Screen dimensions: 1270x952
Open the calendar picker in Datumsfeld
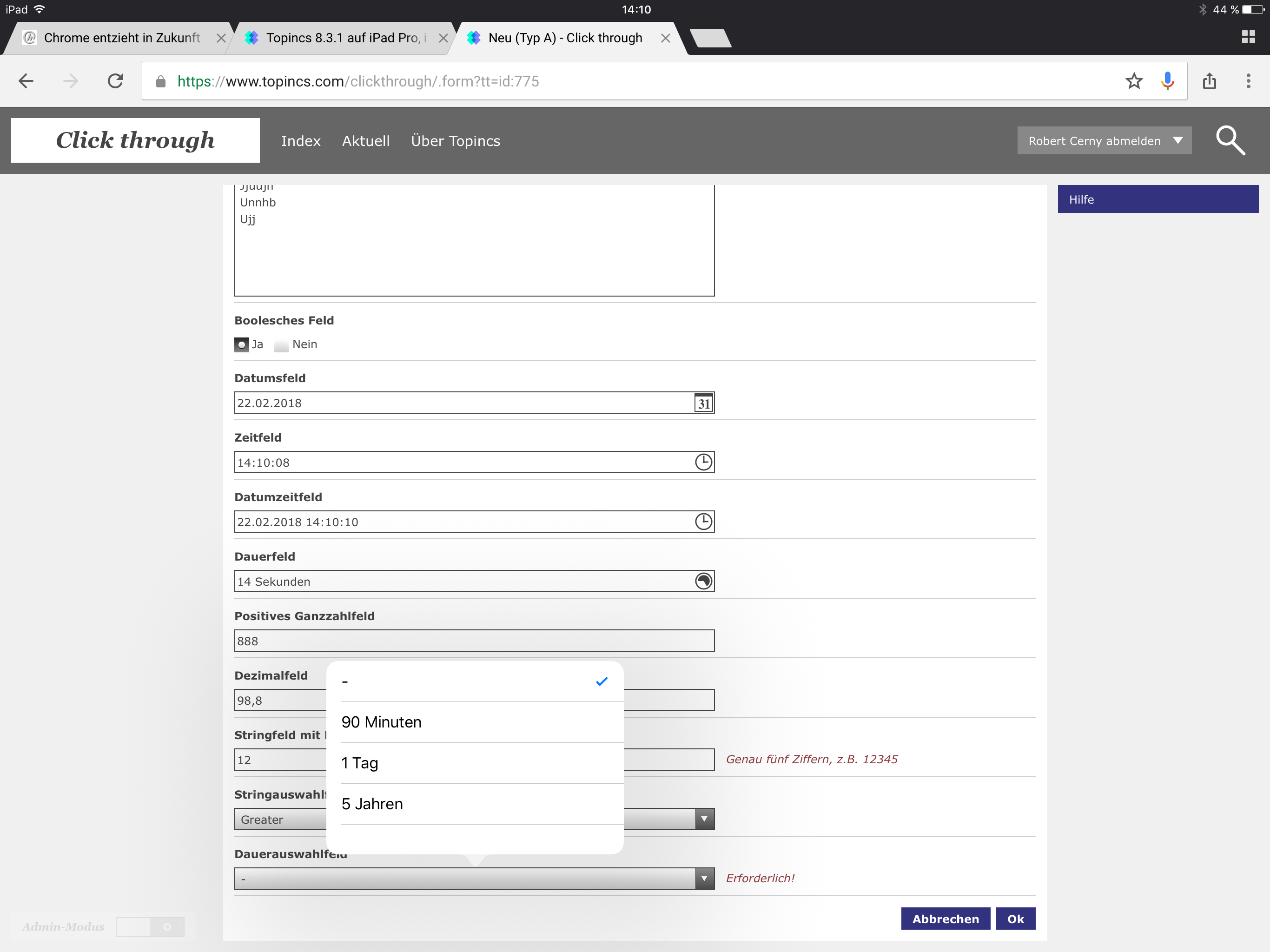point(703,403)
